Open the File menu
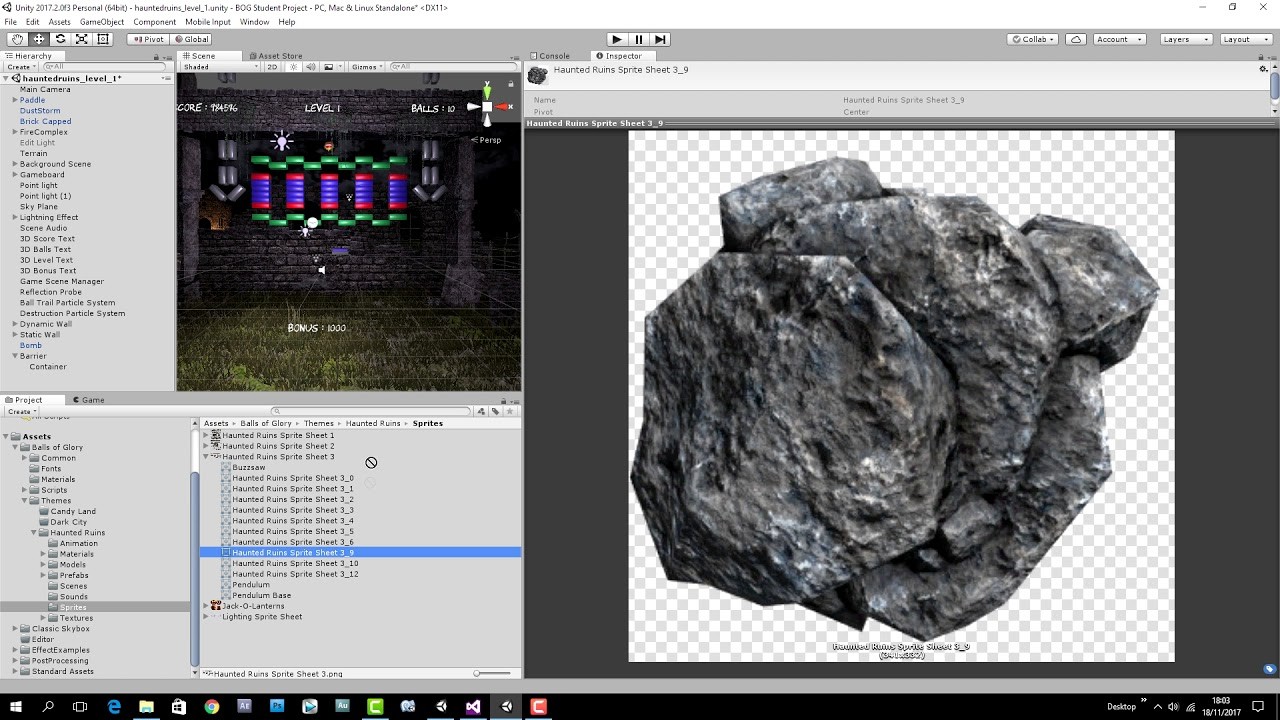Viewport: 1280px width, 720px height. 10,22
